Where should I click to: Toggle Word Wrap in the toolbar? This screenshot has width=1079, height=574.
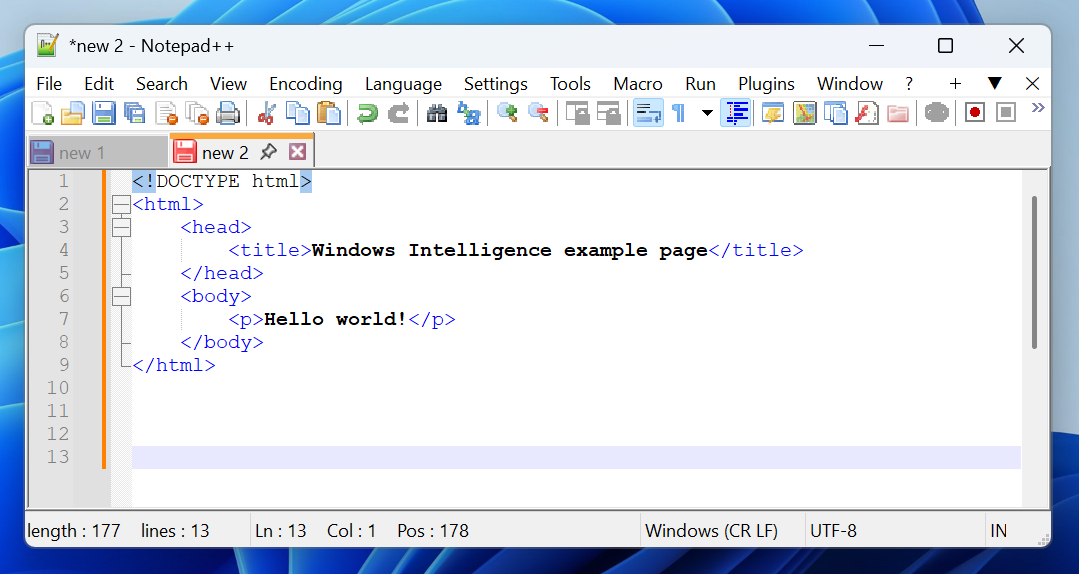[x=648, y=113]
